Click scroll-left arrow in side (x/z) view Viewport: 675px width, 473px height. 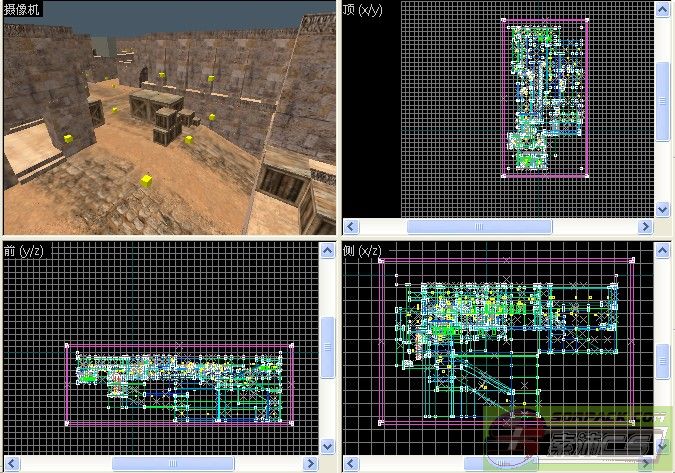(x=351, y=464)
